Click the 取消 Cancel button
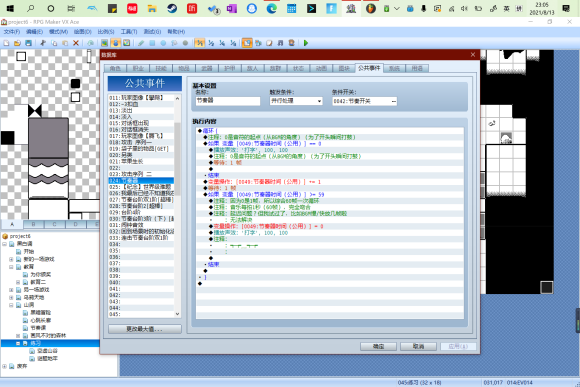Screen dimensions: 580x387 pos(418,346)
